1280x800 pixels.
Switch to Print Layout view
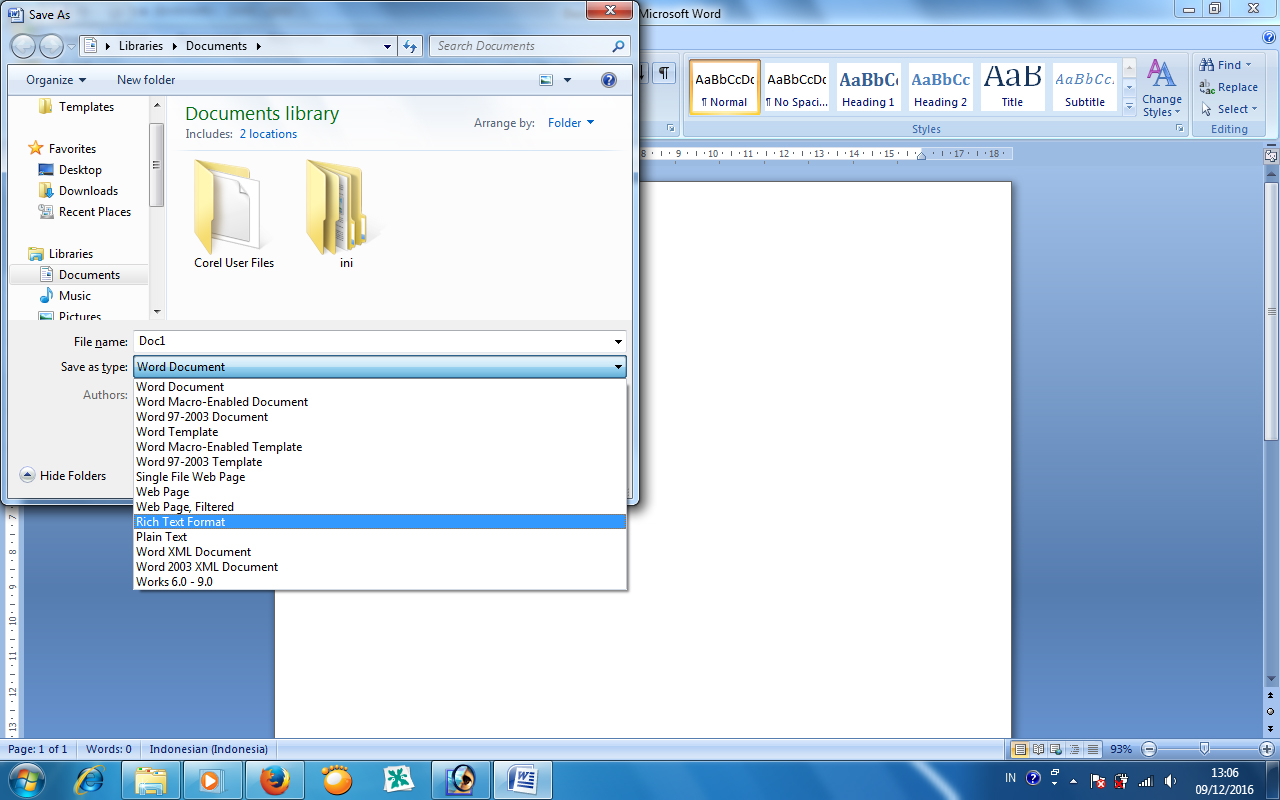(1020, 749)
